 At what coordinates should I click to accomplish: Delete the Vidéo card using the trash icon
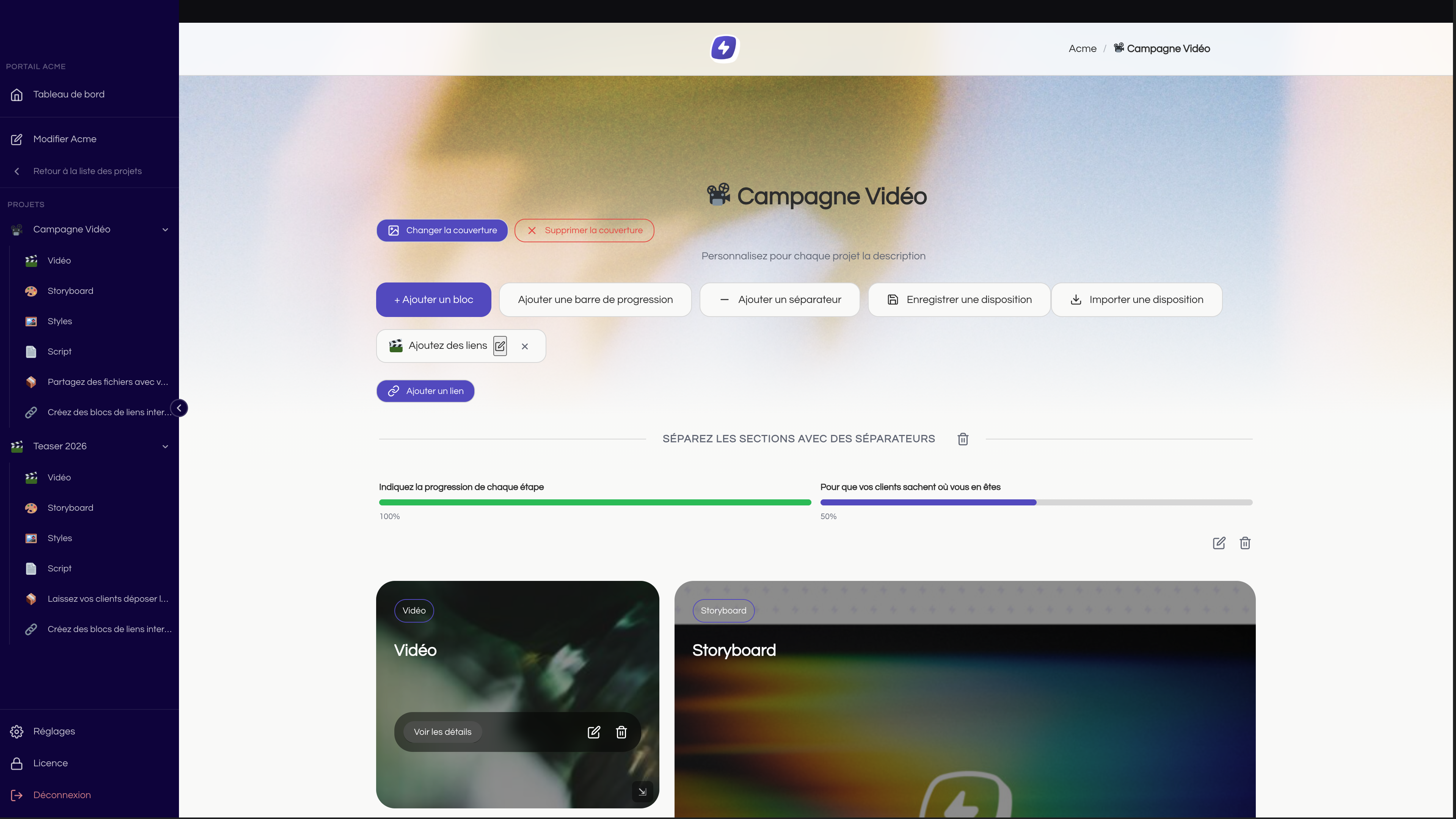(621, 732)
